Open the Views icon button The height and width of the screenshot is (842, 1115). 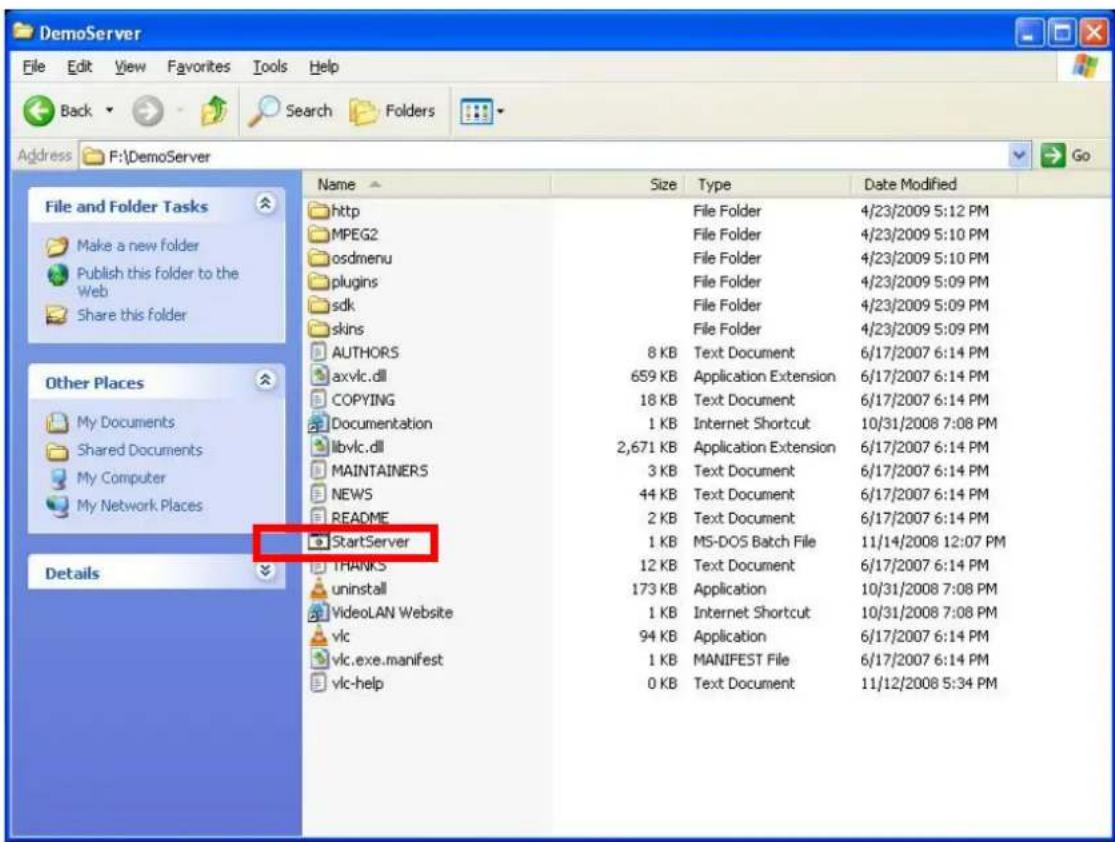point(476,111)
